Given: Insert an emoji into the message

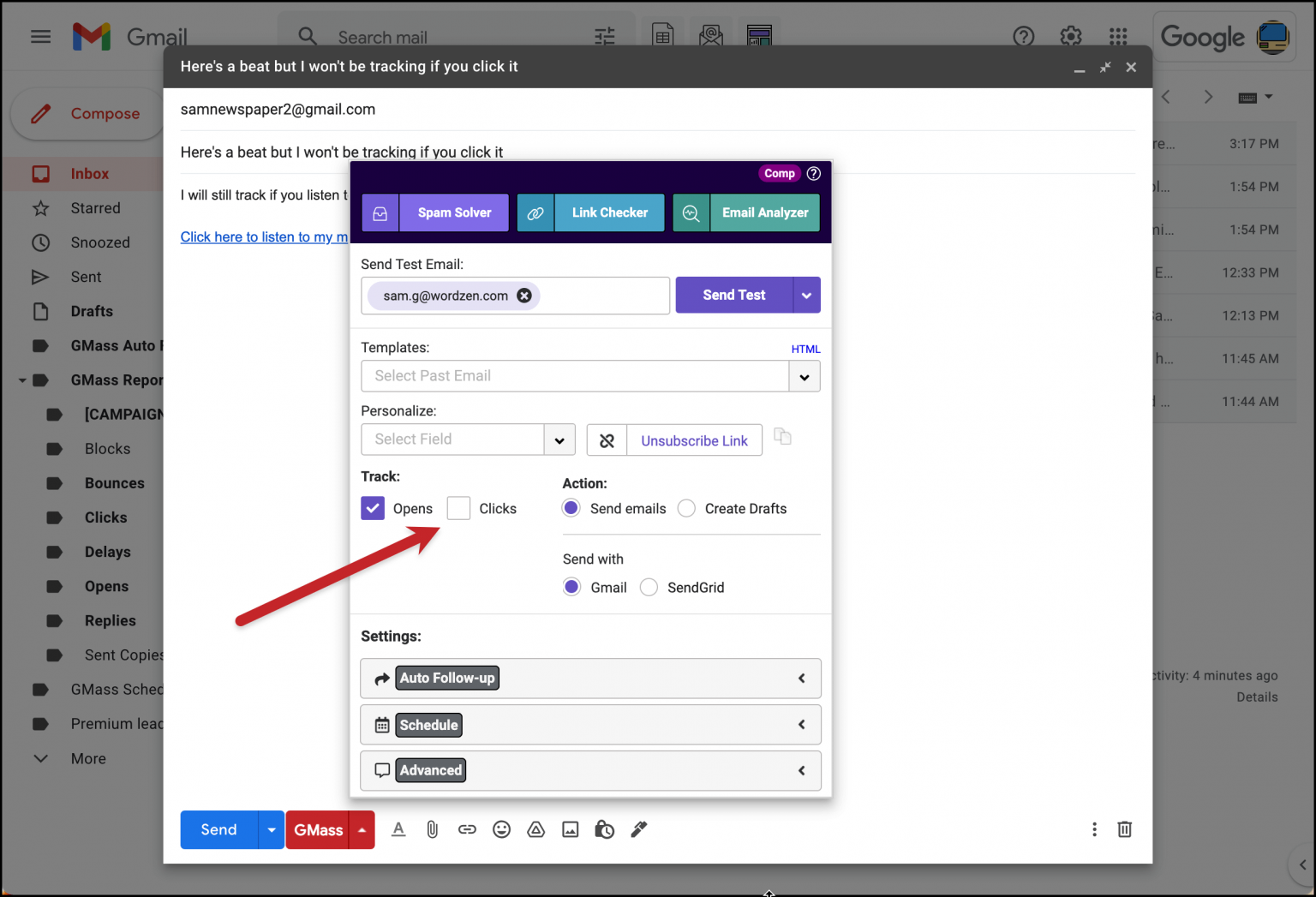Looking at the screenshot, I should point(501,829).
